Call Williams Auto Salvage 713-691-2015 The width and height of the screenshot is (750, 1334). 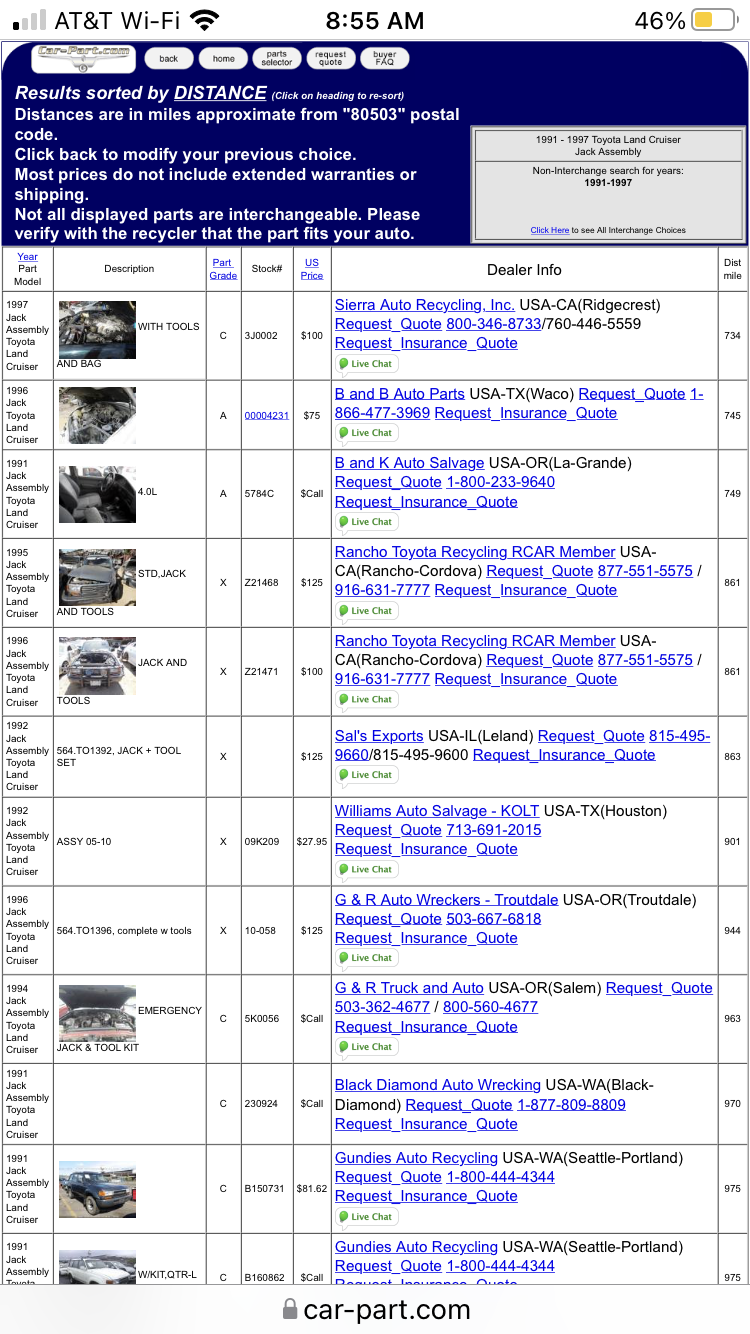tap(494, 830)
